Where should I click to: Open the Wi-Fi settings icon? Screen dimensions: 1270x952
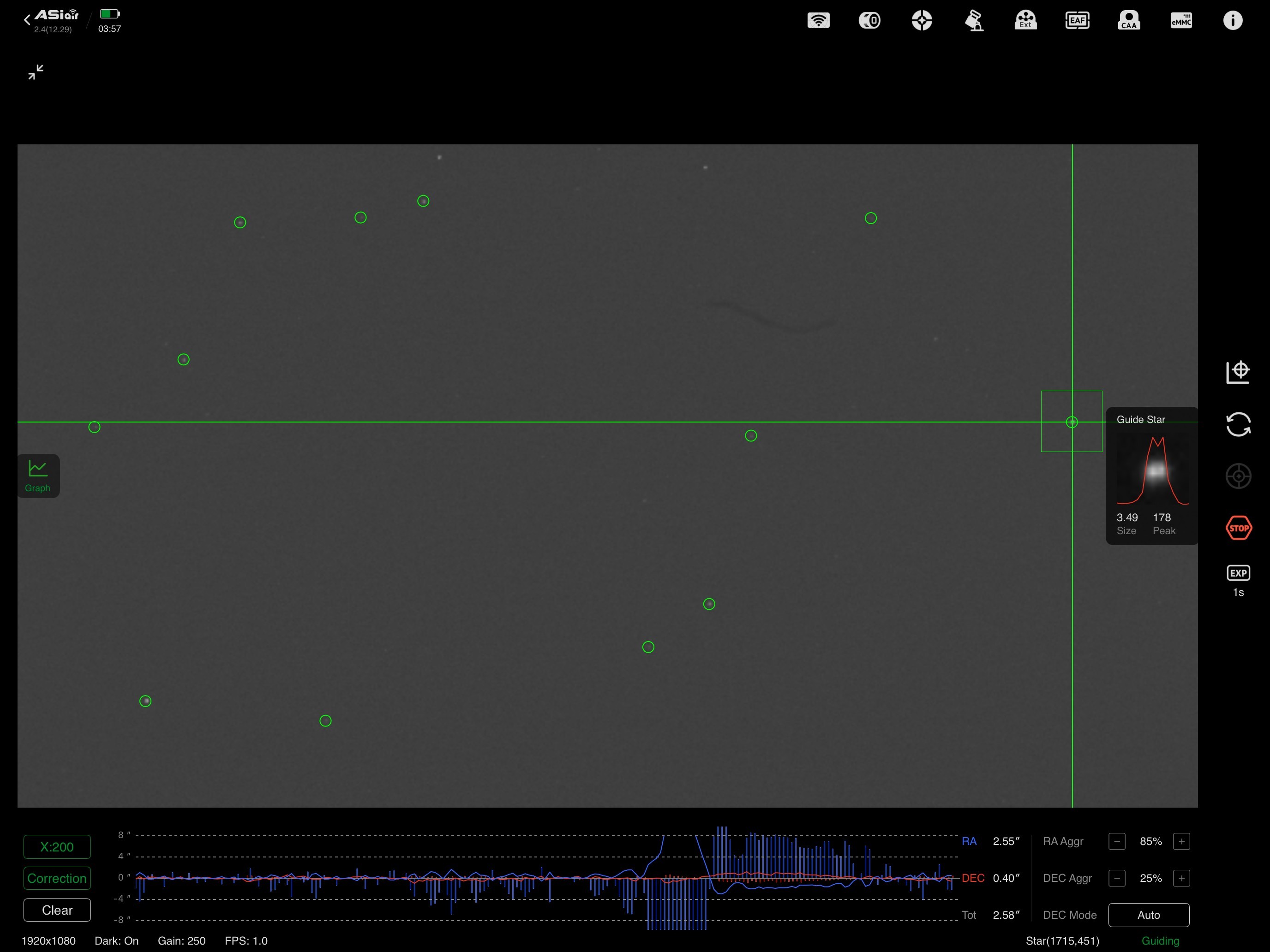(818, 21)
